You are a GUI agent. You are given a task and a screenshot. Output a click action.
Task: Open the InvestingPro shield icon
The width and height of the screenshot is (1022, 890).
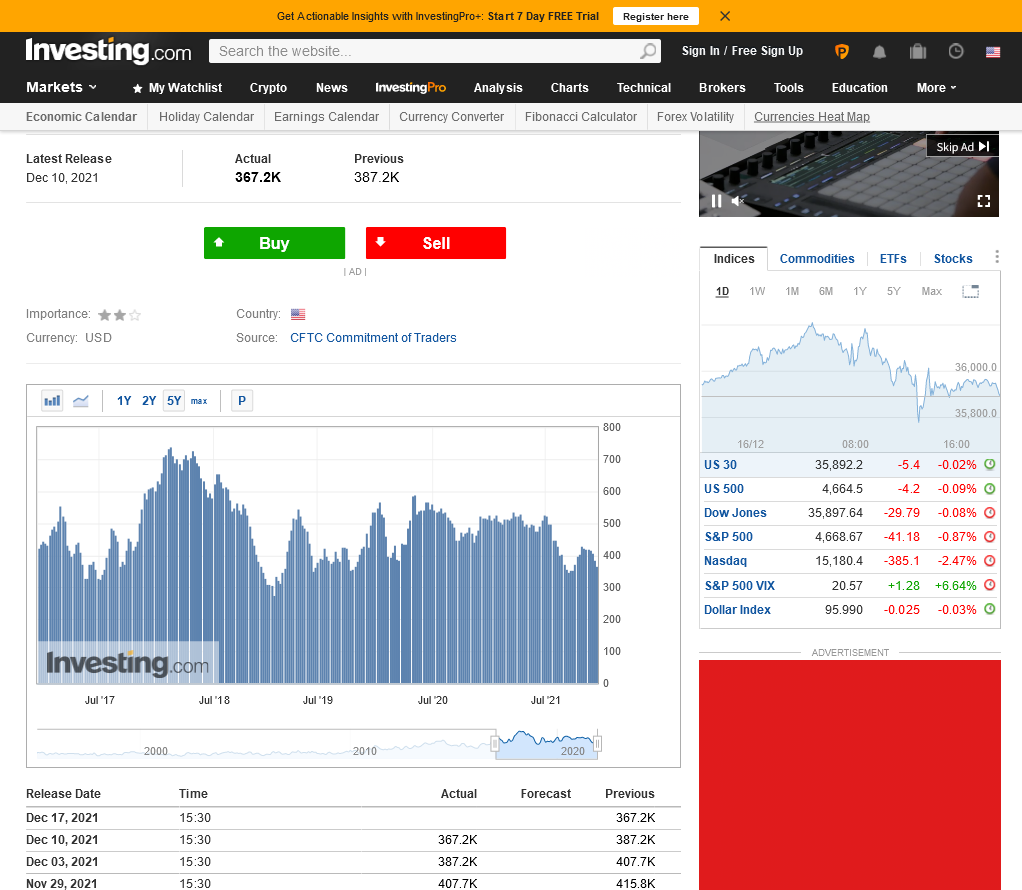(841, 52)
